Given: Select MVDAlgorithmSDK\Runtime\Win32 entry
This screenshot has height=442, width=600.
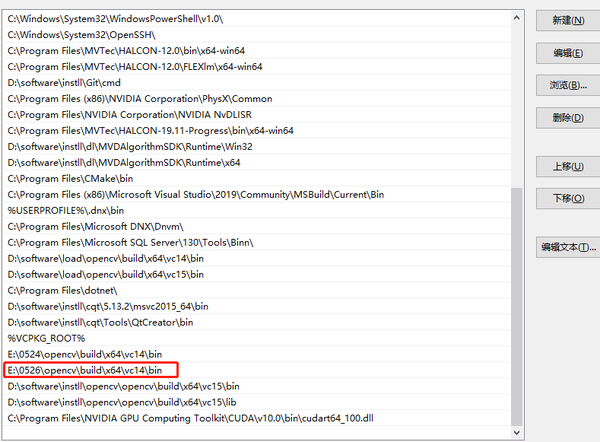Looking at the screenshot, I should [257, 147].
